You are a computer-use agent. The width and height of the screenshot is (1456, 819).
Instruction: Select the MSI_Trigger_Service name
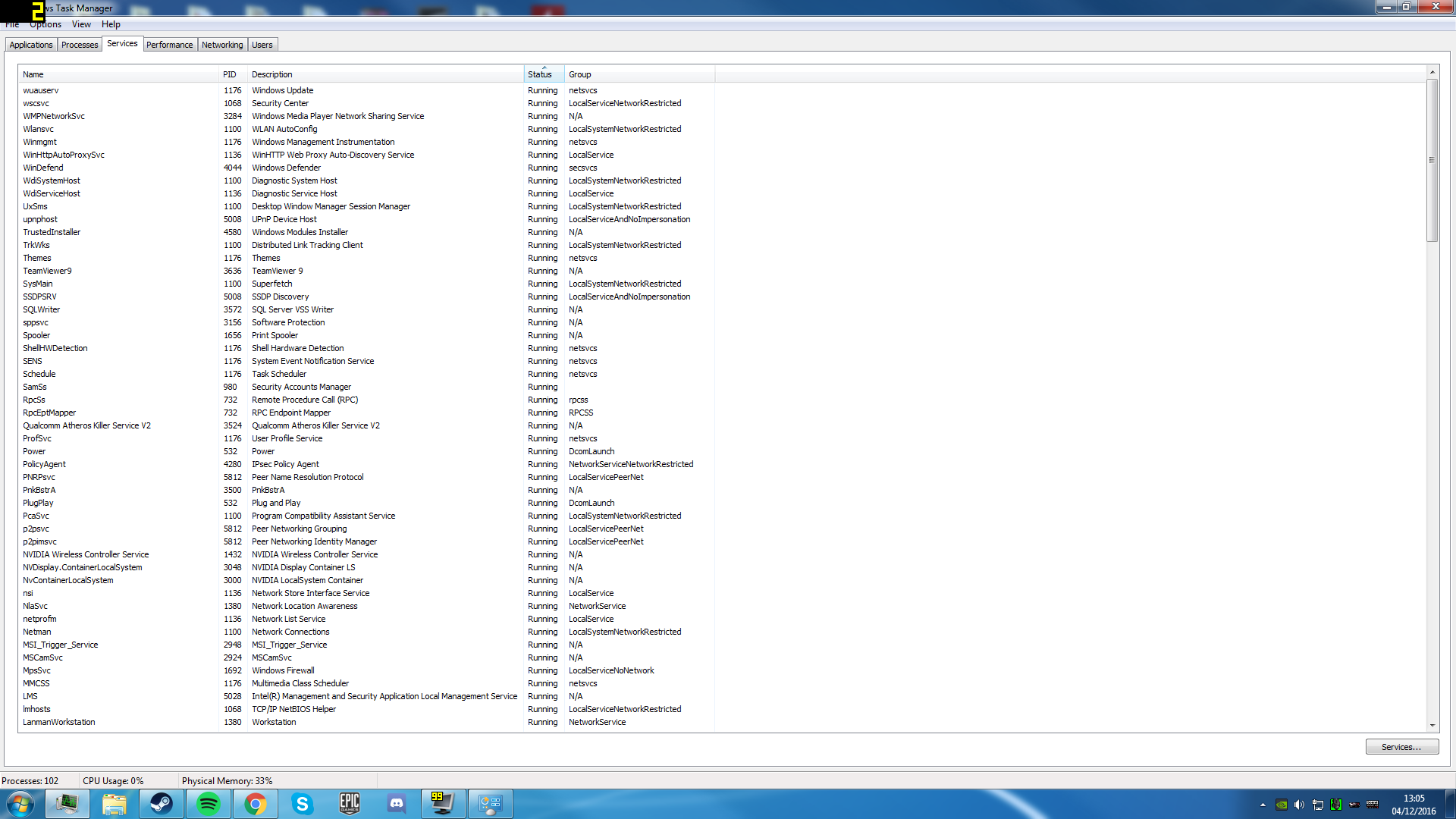pyautogui.click(x=61, y=645)
